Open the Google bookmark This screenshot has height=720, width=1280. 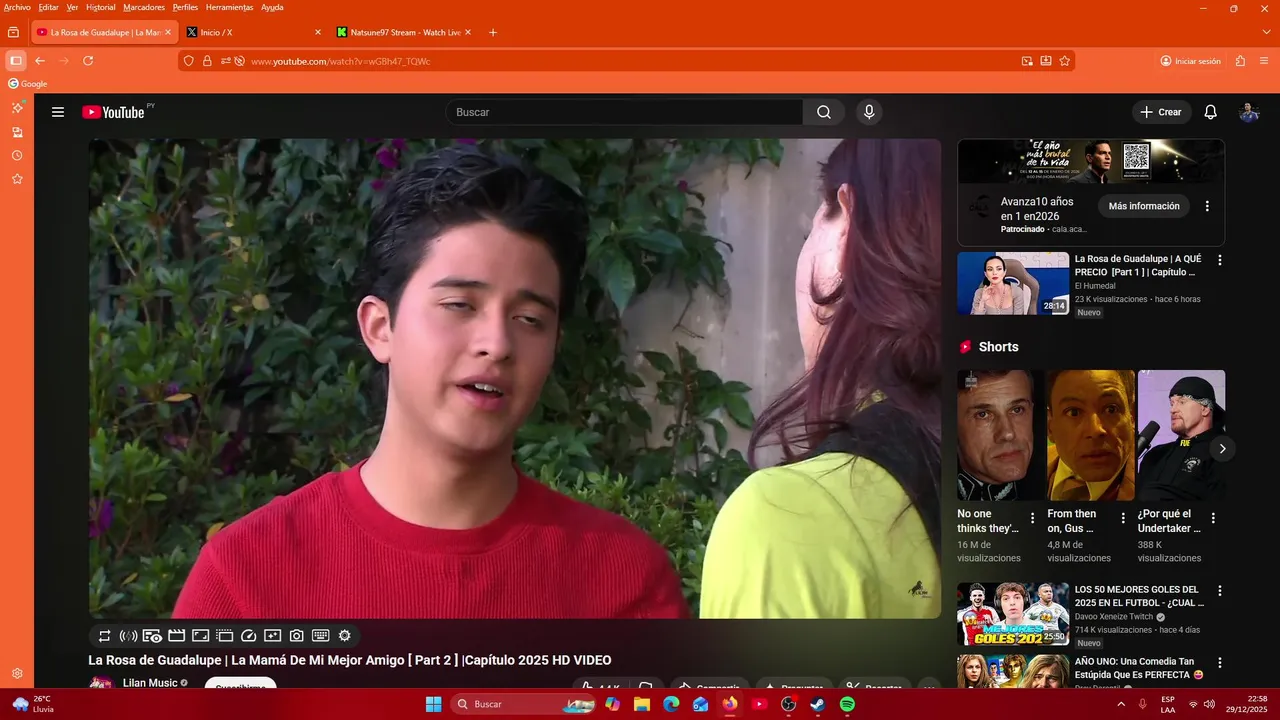pyautogui.click(x=28, y=84)
